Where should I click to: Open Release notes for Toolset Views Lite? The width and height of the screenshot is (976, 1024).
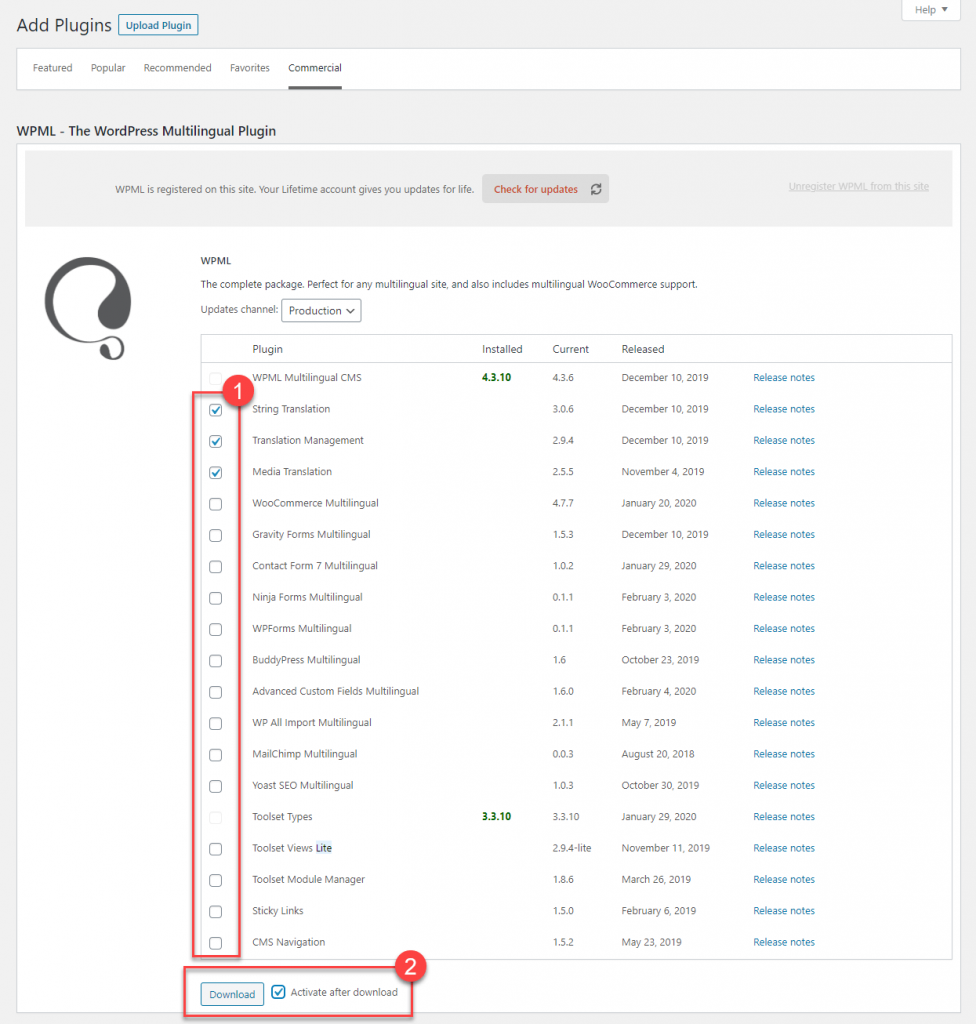coord(784,848)
